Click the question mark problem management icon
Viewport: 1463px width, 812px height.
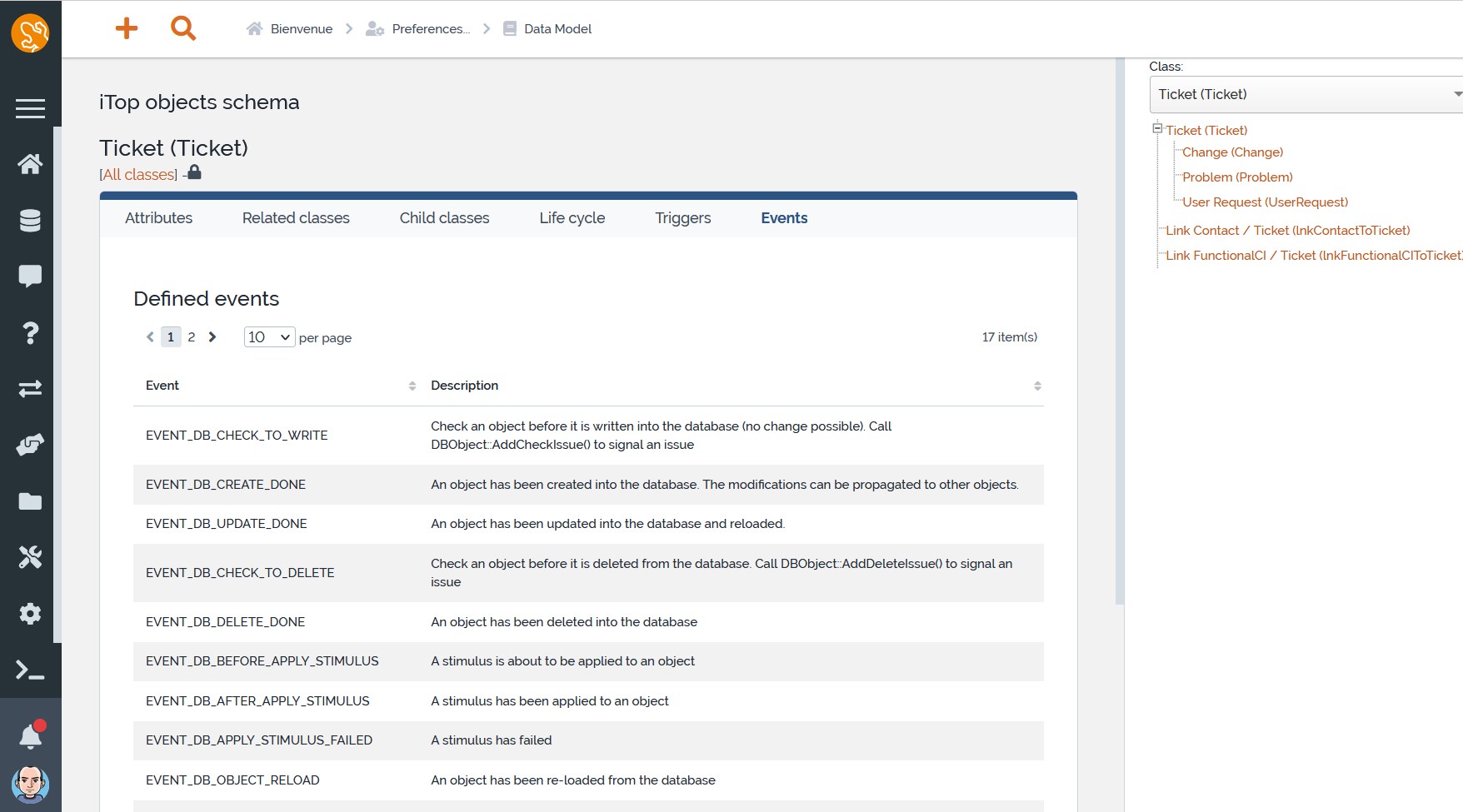[30, 333]
